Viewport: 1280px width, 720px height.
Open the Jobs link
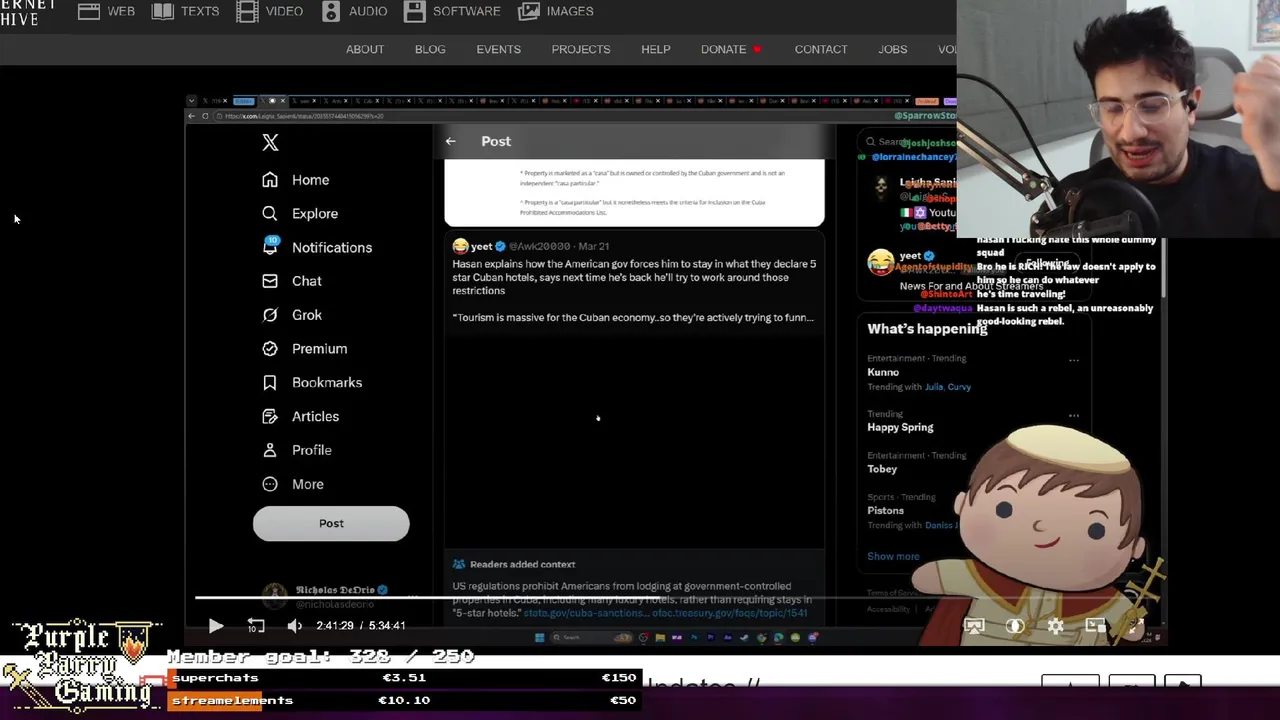point(893,49)
